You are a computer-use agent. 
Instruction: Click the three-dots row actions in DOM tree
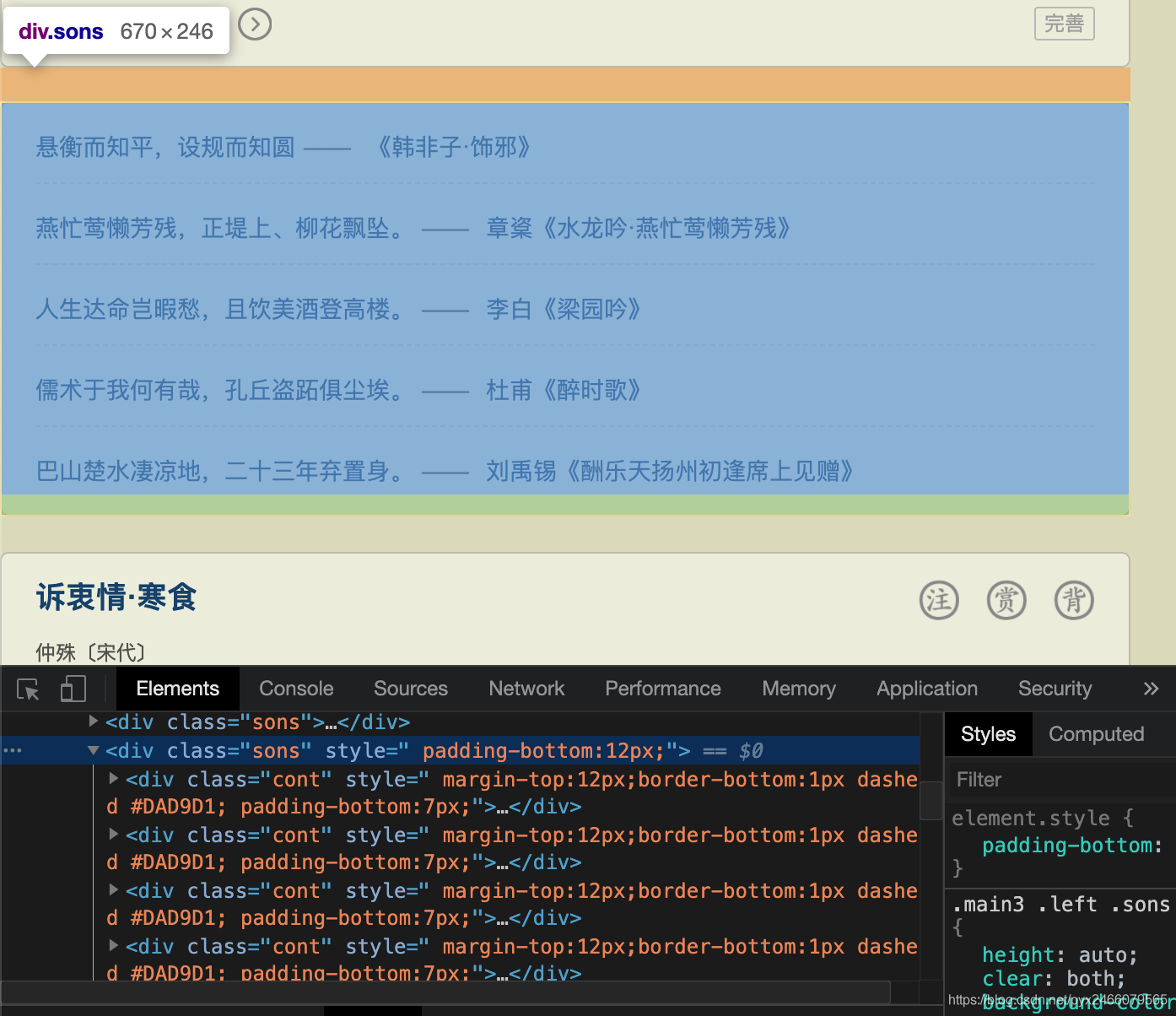(13, 750)
